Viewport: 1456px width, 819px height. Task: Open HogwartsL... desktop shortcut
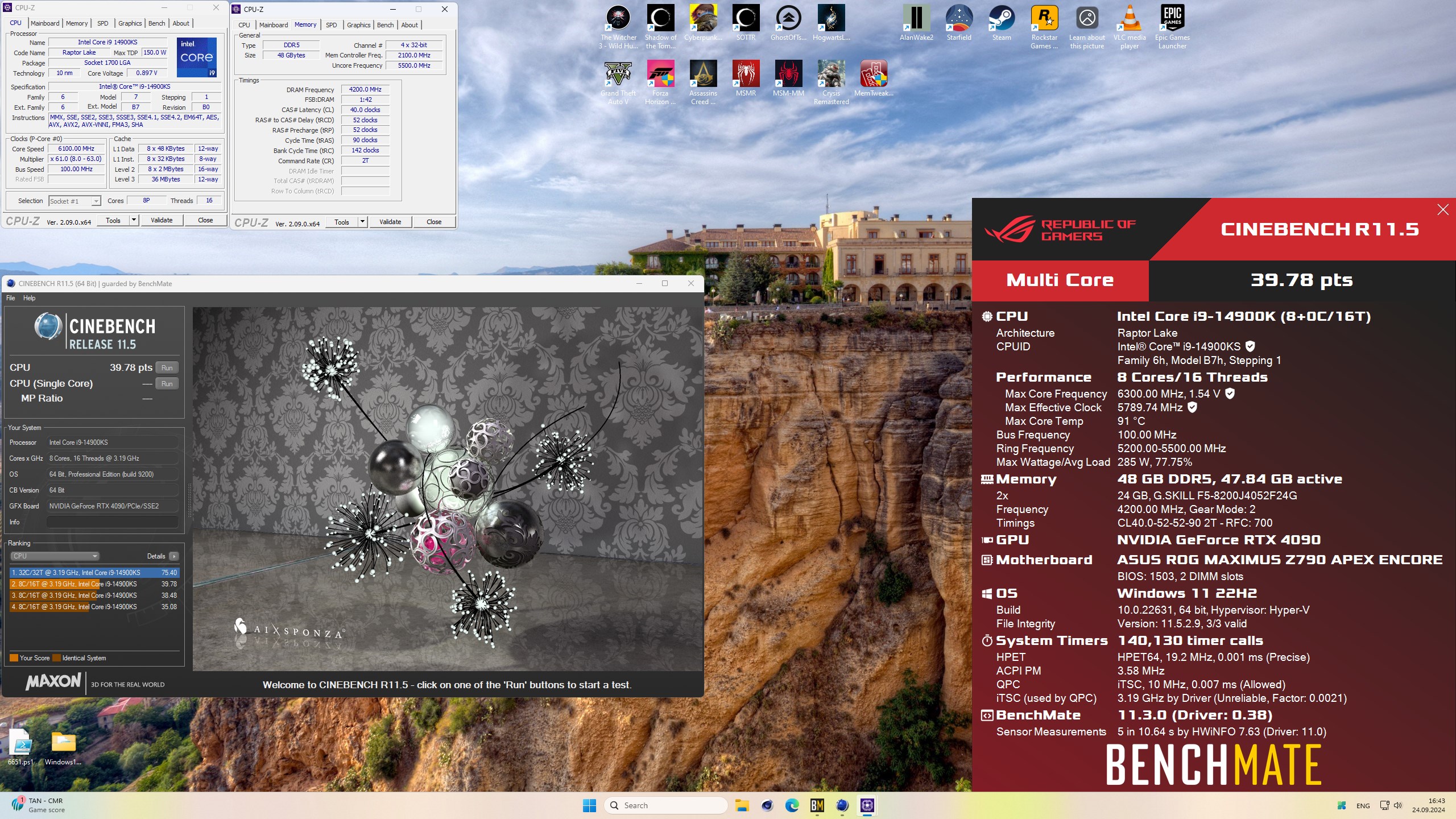[831, 23]
